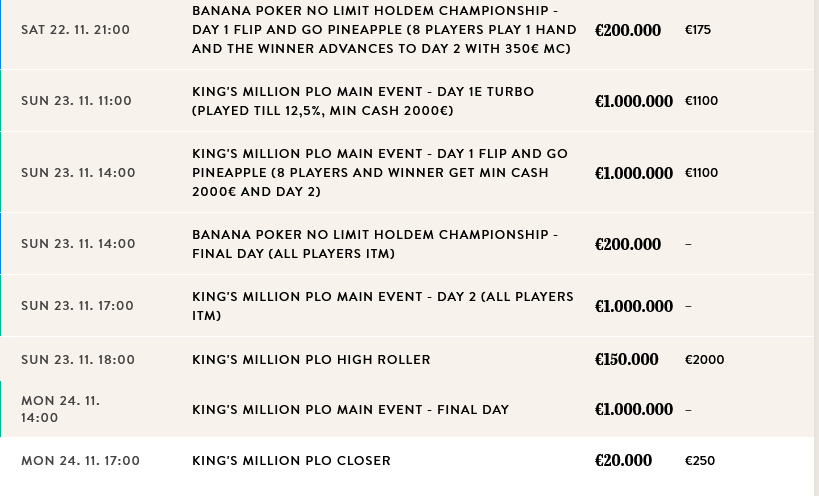
Task: Click the €2000 buy-in value
Action: point(704,360)
